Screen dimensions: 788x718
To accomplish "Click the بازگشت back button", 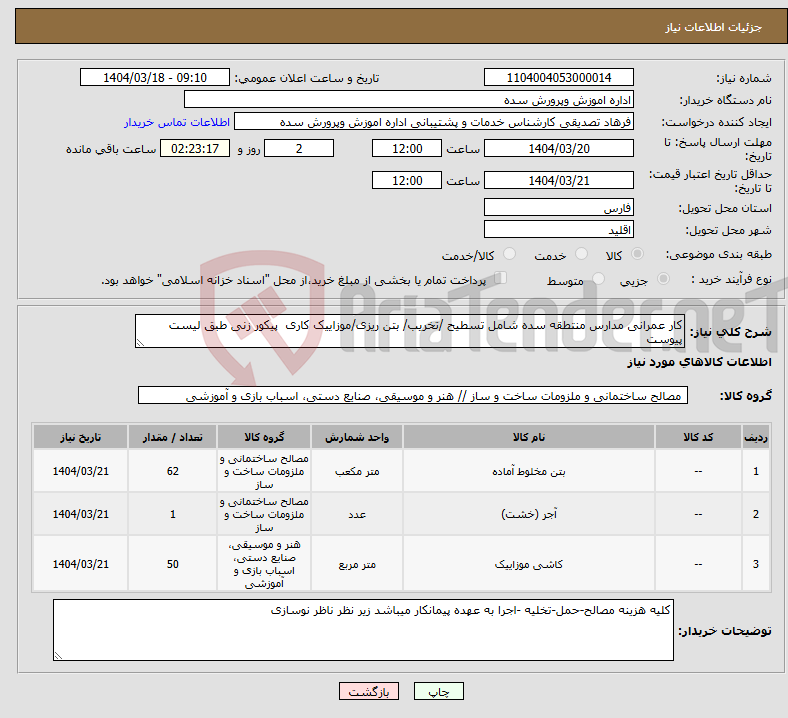I will click(x=369, y=691).
